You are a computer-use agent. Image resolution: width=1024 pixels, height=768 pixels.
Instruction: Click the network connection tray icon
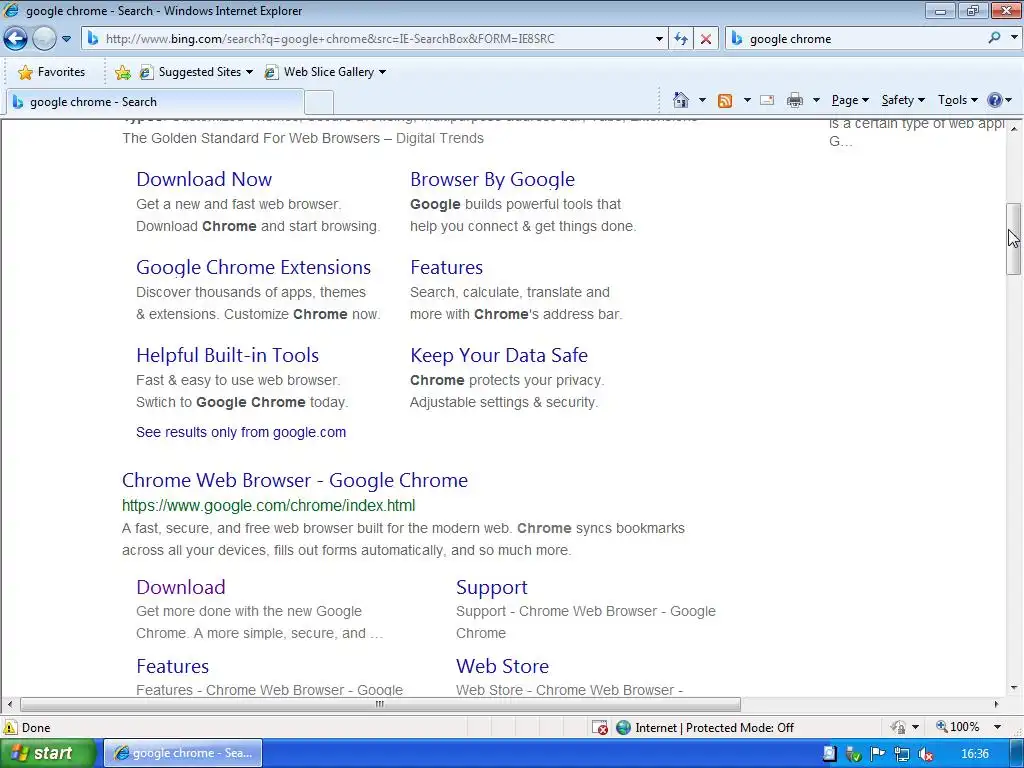[x=901, y=754]
